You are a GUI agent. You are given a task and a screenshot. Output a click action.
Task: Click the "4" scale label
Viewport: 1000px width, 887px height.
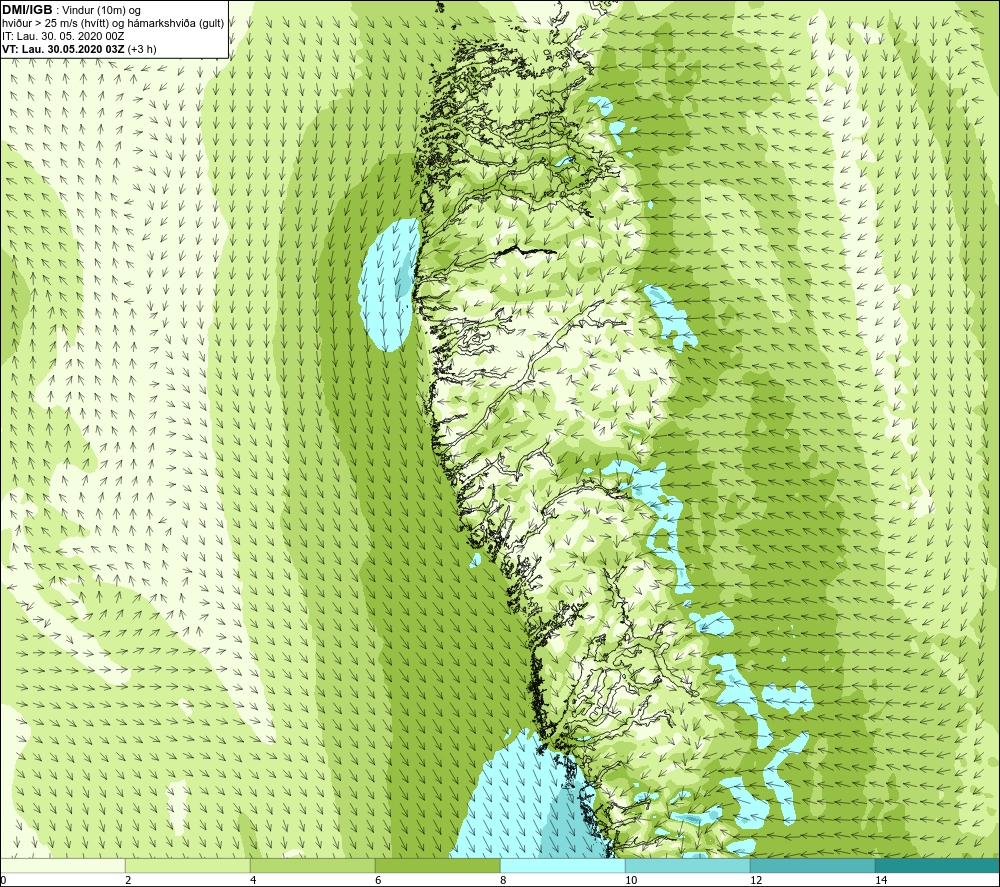[253, 880]
